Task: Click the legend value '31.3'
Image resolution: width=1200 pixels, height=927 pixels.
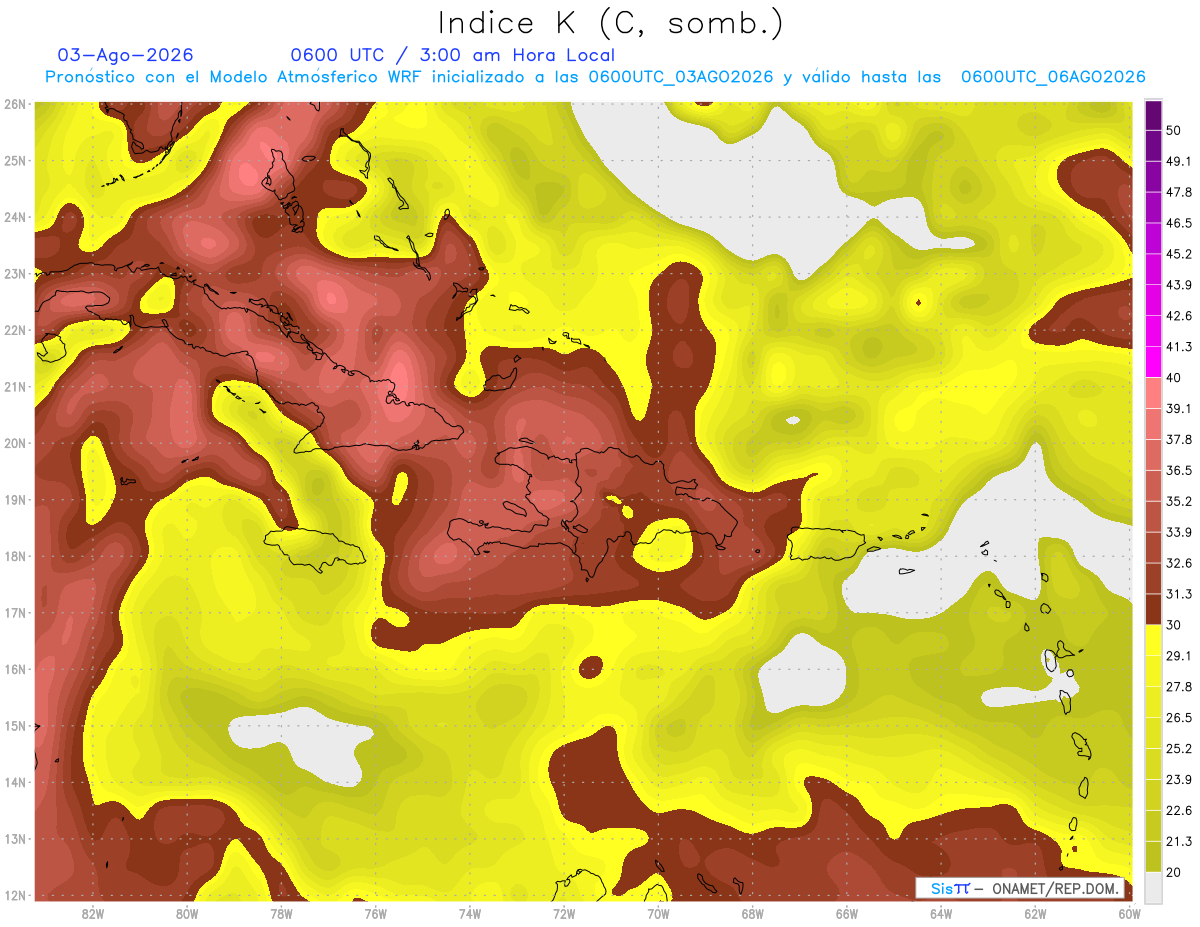Action: tap(1179, 594)
